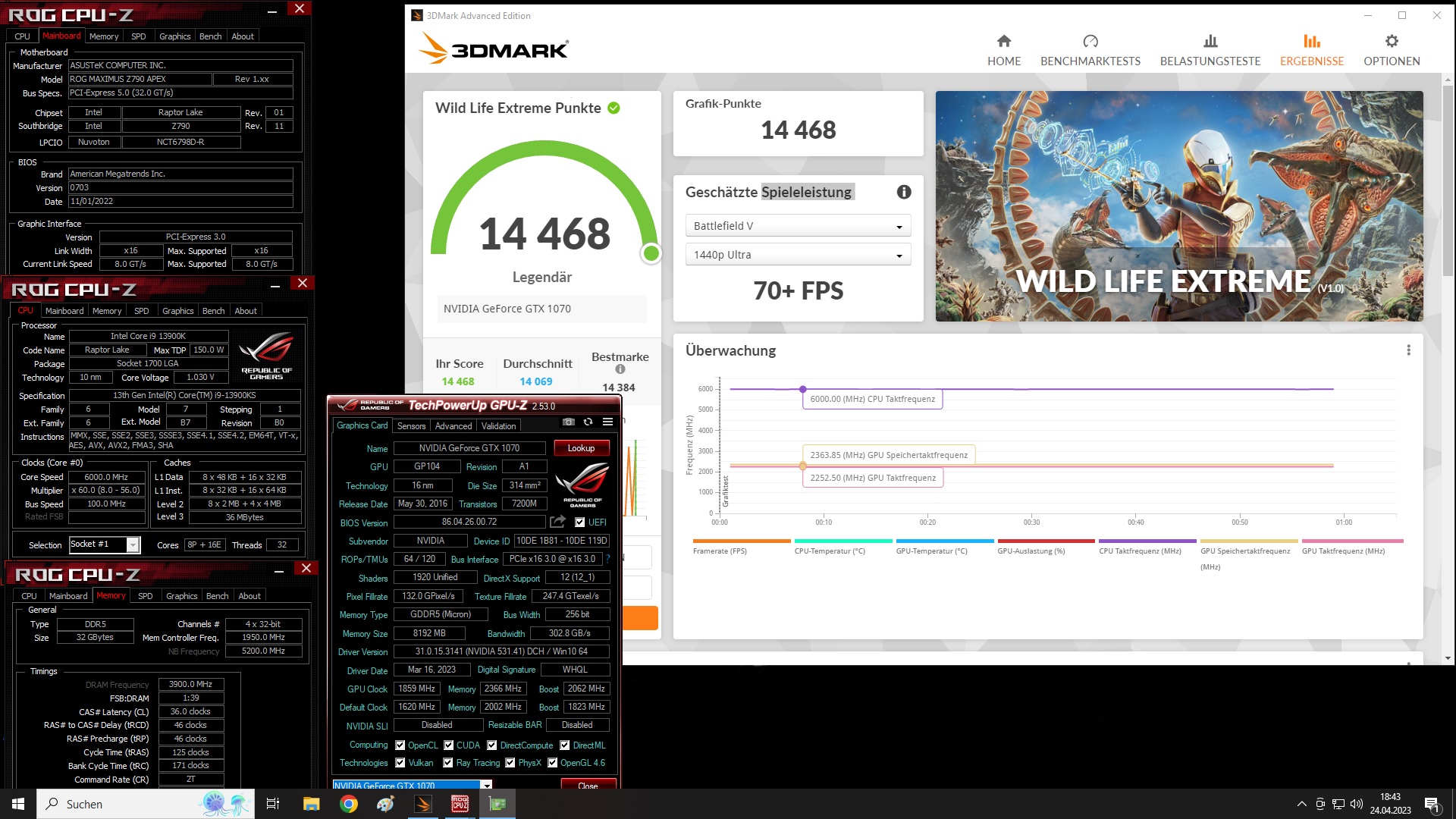1456x819 pixels.
Task: Click the info icon under Bestmarke
Action: pyautogui.click(x=620, y=369)
